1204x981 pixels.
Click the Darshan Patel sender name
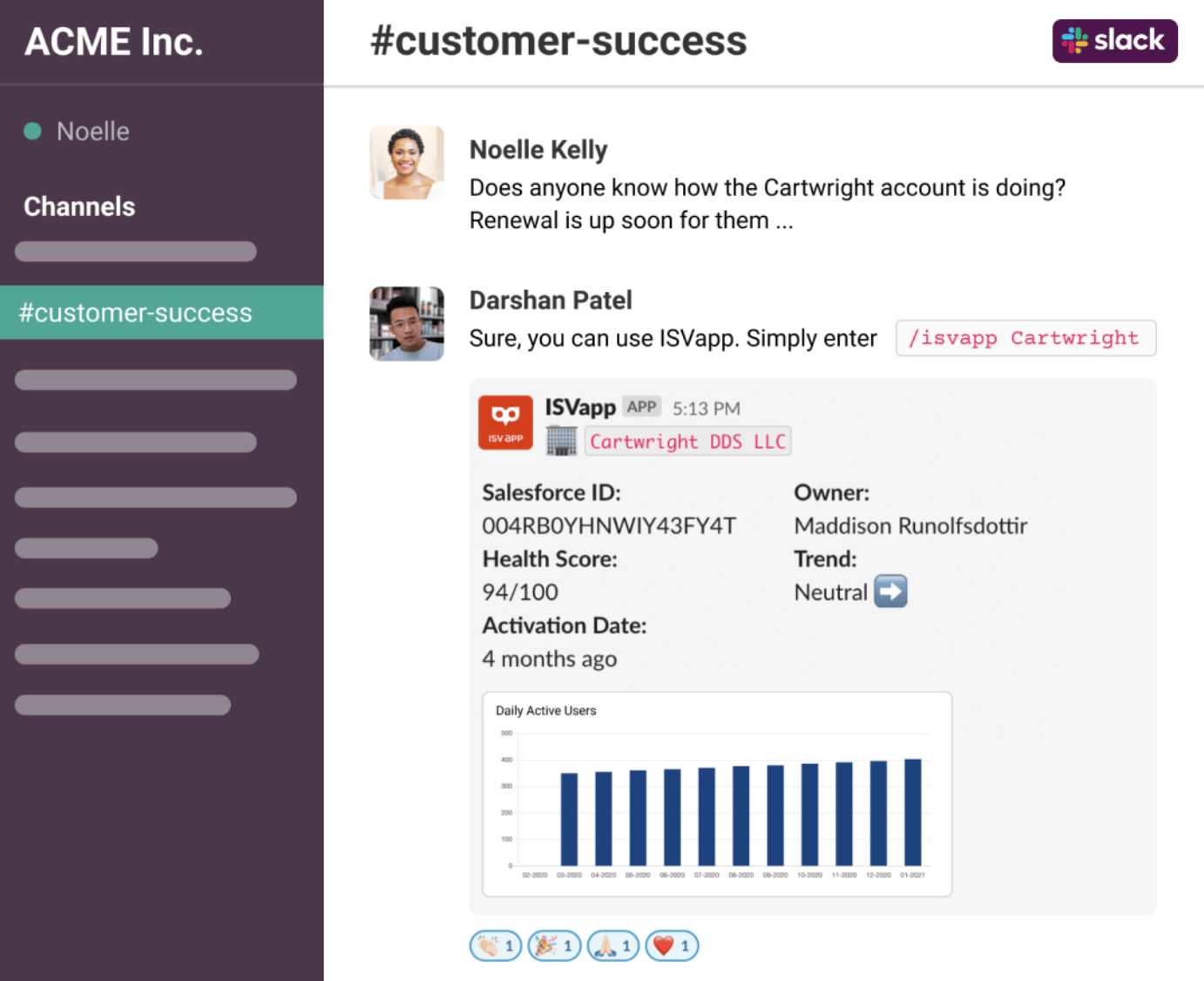(x=551, y=301)
